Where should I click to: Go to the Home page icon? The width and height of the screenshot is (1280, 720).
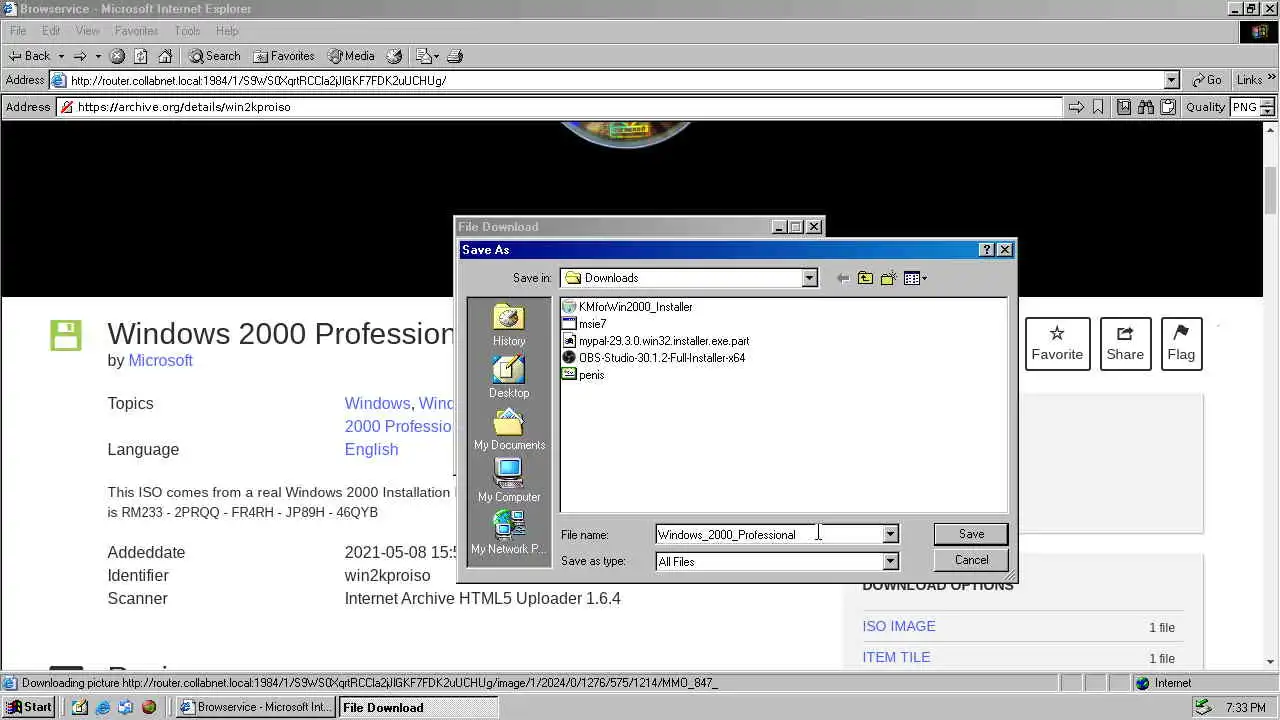point(165,56)
